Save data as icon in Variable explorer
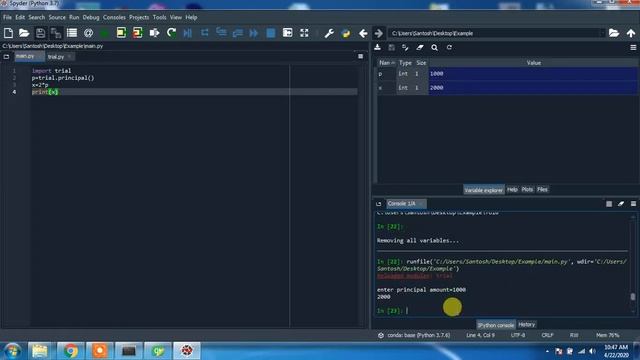640x360 pixels. pos(391,47)
